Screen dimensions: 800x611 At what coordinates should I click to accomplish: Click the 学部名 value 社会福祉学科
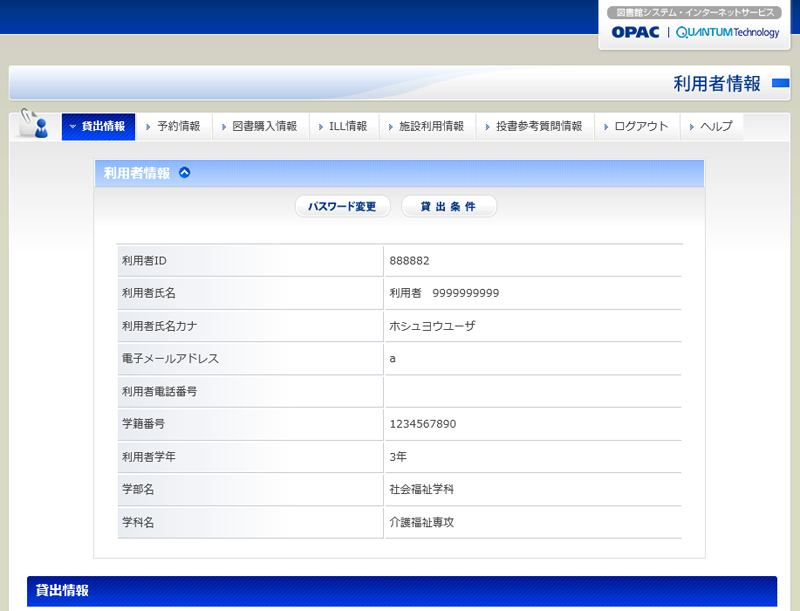coord(421,489)
